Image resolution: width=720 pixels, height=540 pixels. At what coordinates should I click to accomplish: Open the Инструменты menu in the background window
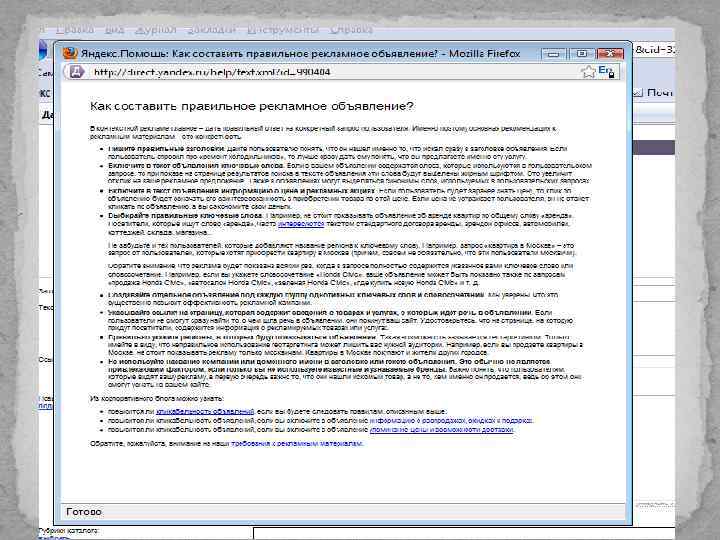[283, 30]
